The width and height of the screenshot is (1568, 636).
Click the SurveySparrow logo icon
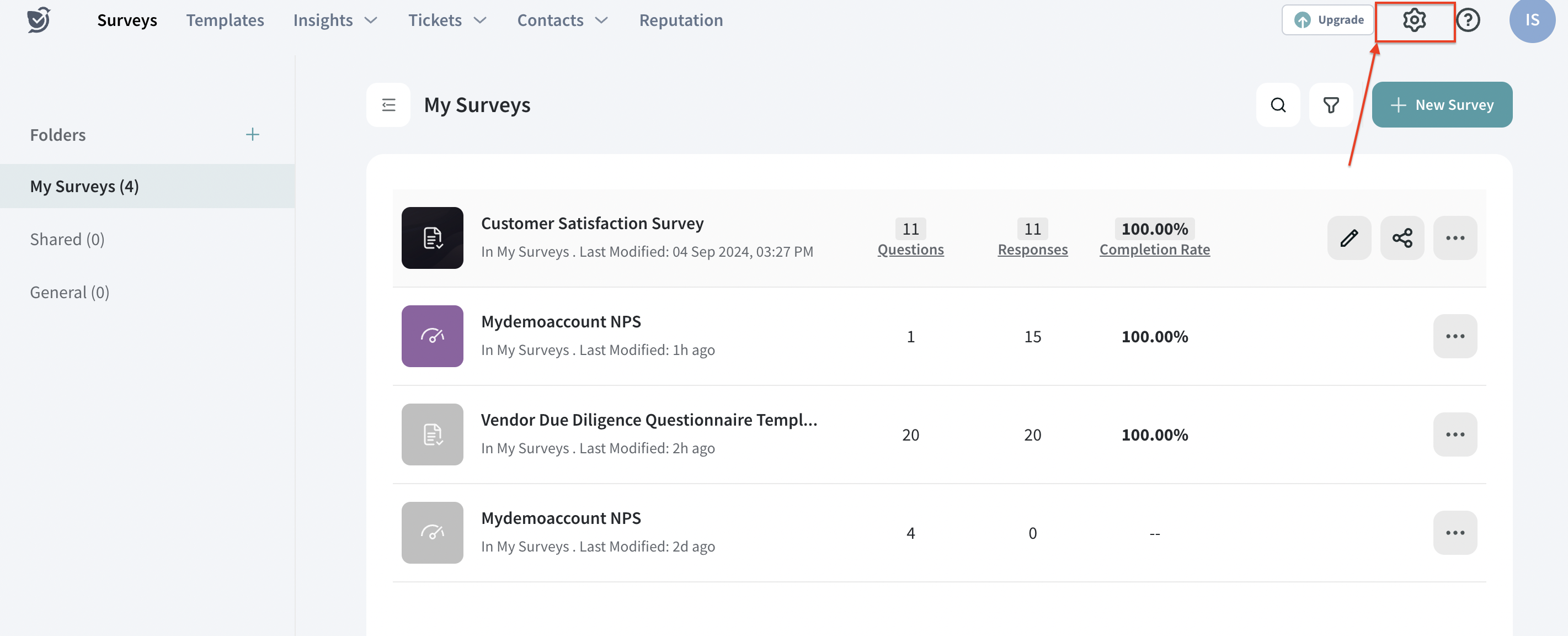point(39,20)
